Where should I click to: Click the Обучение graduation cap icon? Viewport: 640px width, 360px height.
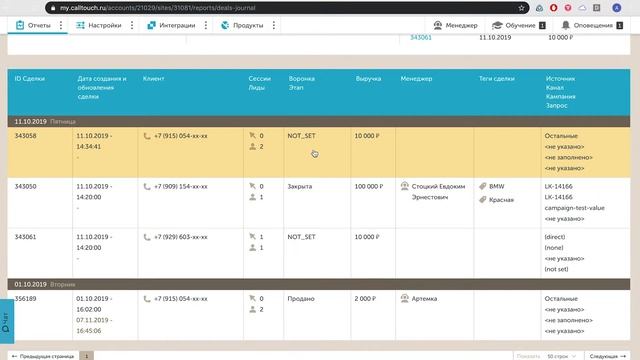click(497, 25)
